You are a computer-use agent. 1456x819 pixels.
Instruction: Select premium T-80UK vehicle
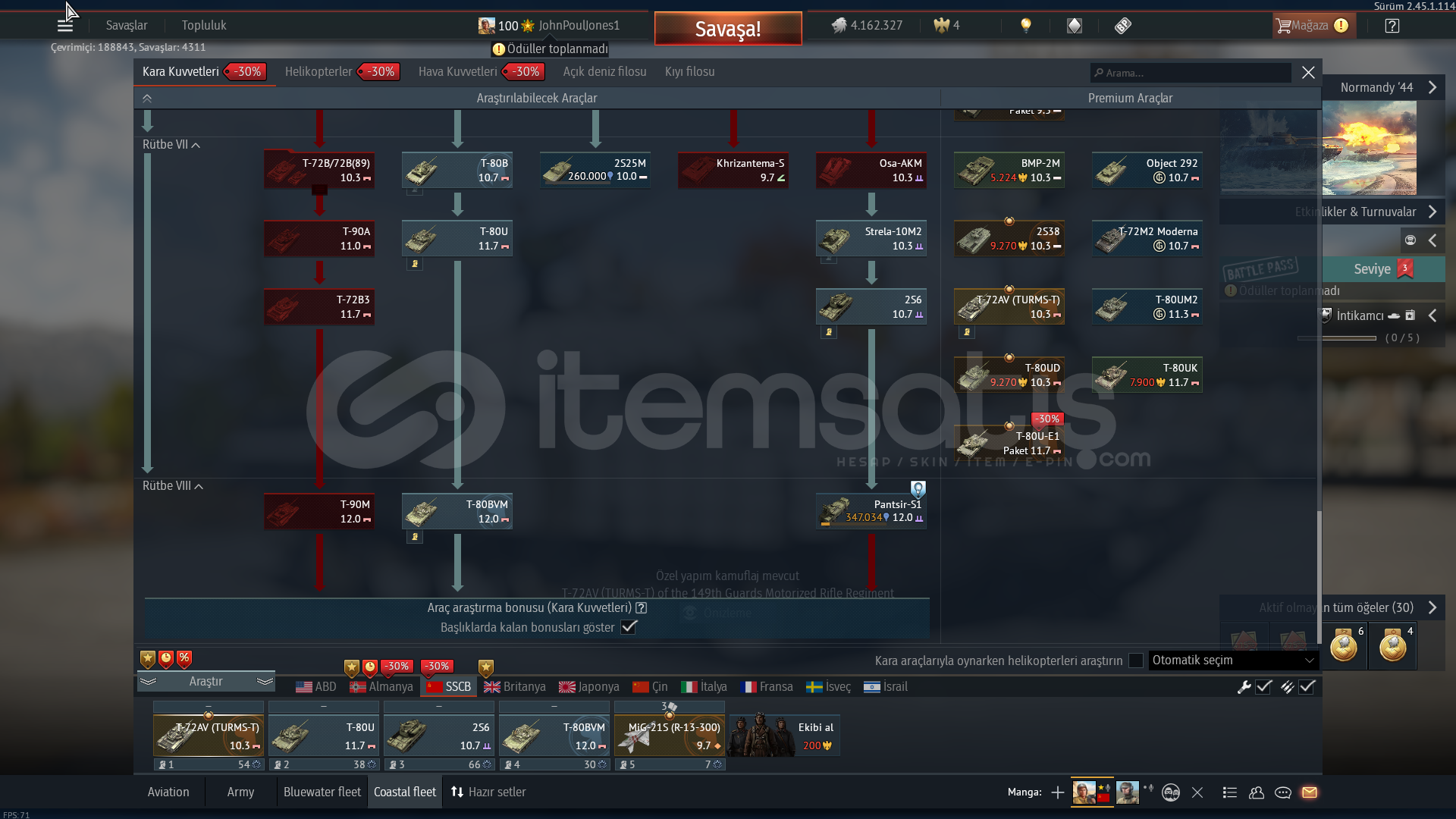pos(1147,375)
